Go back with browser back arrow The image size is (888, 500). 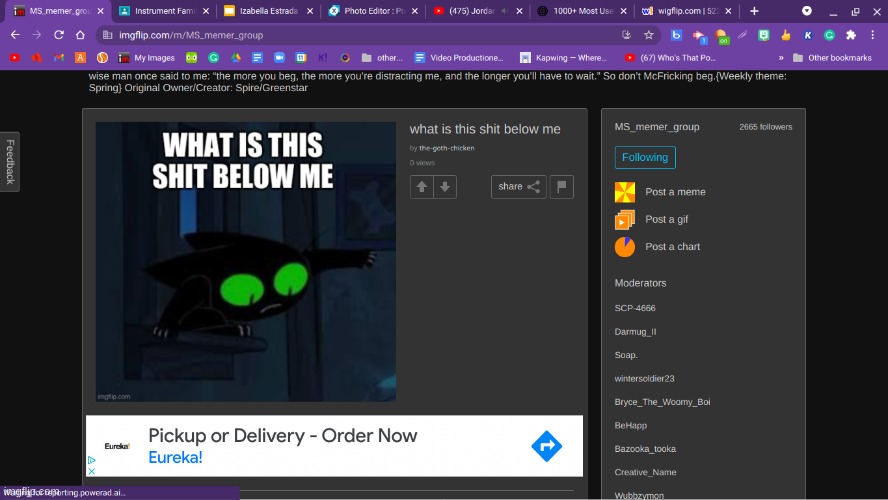click(15, 35)
